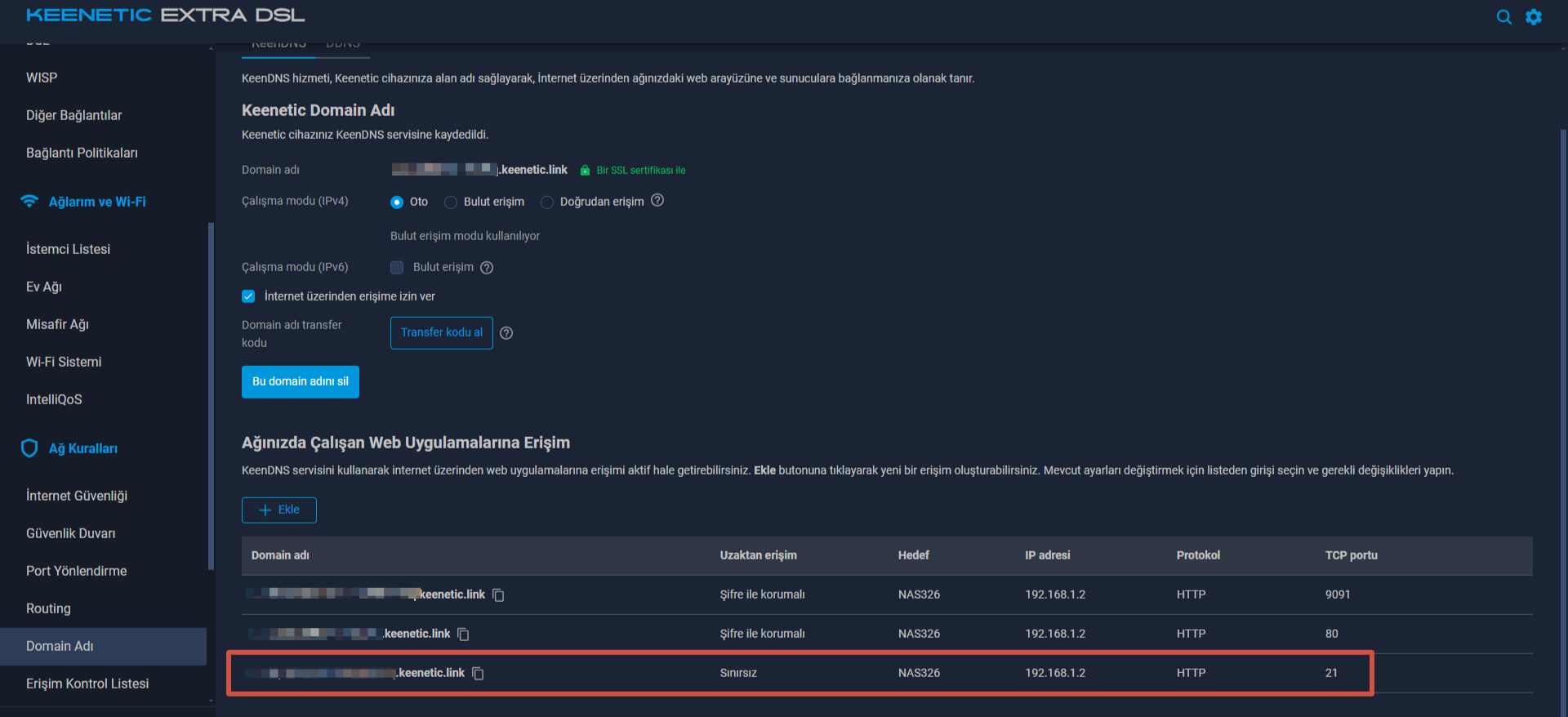This screenshot has width=1568, height=717.
Task: Click the Bir SSL sertifikası ile text
Action: [x=641, y=170]
